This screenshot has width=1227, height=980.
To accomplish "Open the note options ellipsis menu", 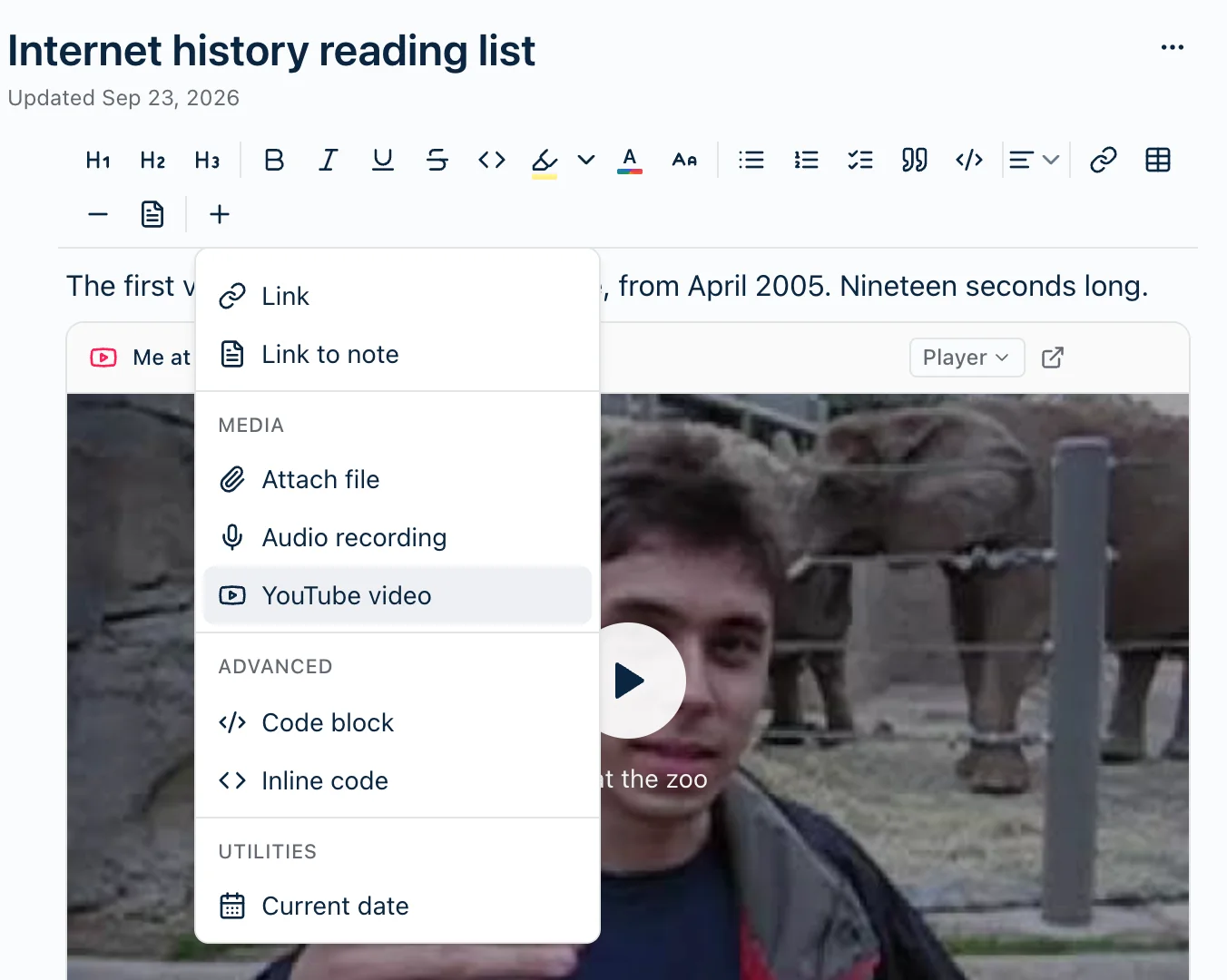I will pos(1173,47).
